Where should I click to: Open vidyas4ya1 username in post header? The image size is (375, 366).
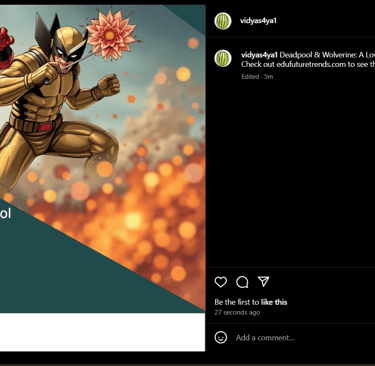(258, 21)
